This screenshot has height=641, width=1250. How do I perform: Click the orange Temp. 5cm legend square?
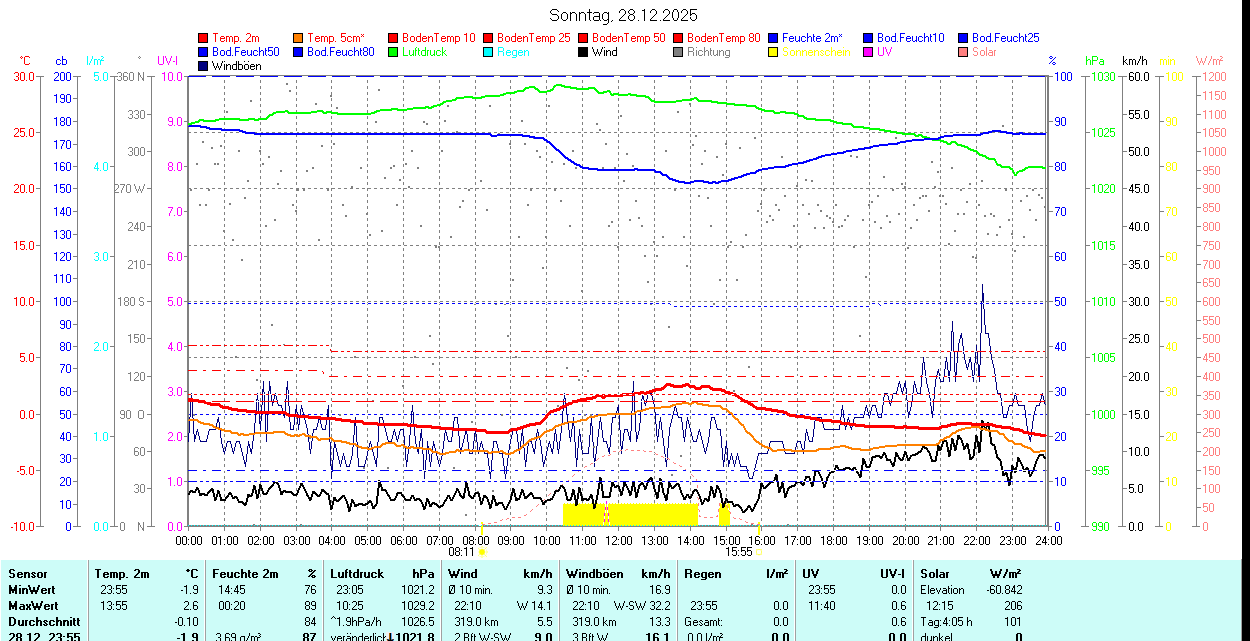point(299,38)
